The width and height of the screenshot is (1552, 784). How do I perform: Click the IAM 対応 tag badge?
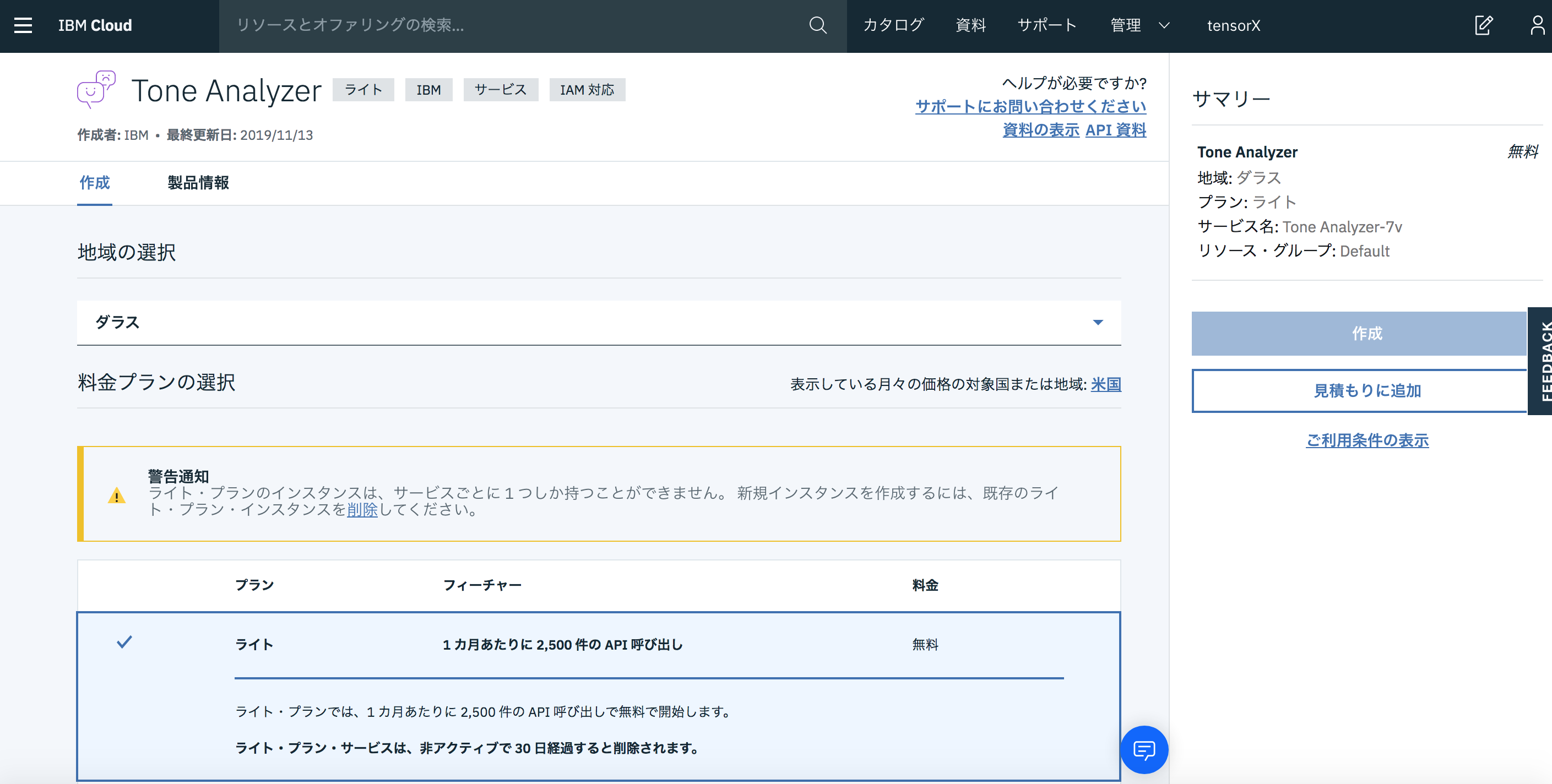[588, 90]
